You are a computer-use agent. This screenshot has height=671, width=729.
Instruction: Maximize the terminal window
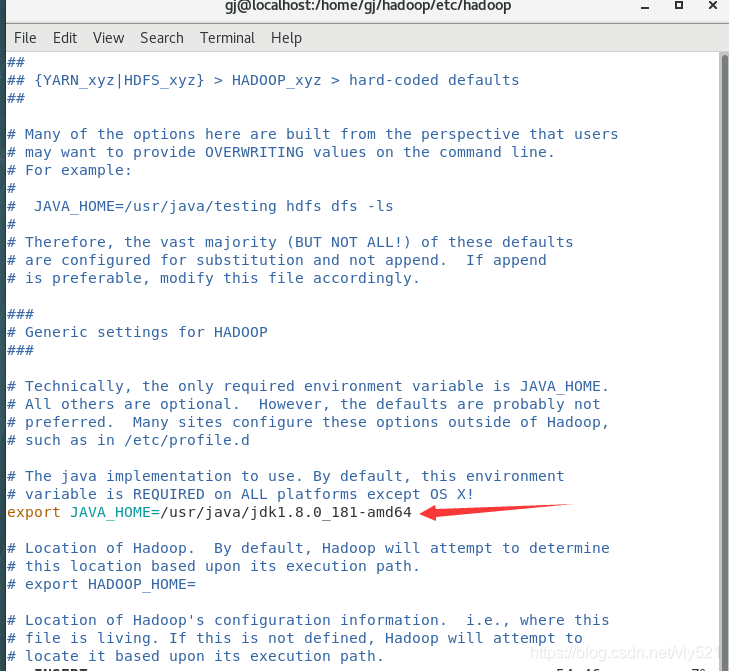click(x=679, y=6)
